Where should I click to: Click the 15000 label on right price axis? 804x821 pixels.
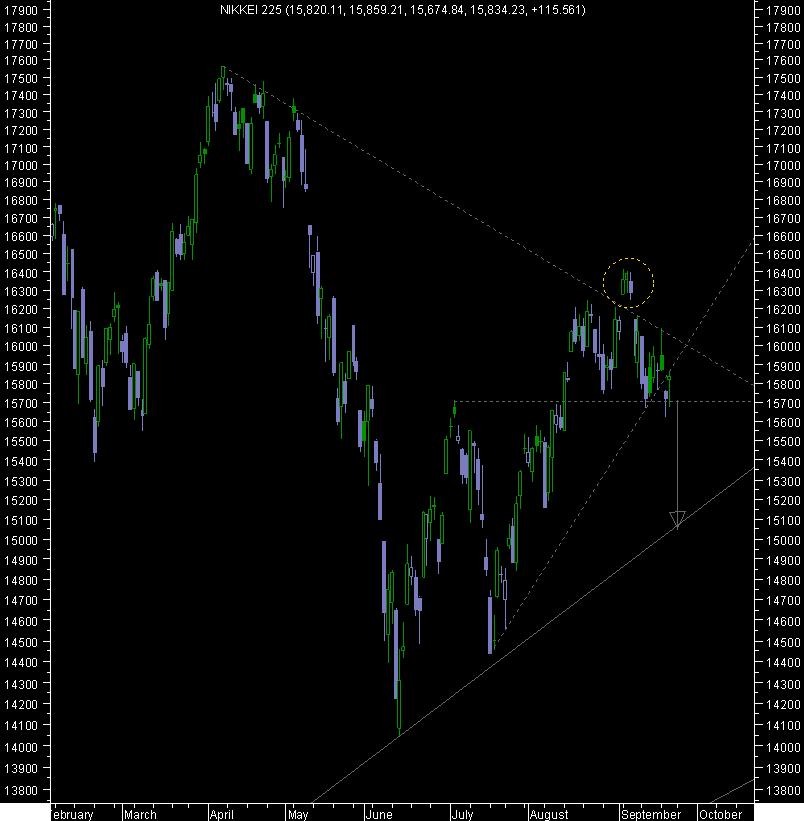[783, 540]
